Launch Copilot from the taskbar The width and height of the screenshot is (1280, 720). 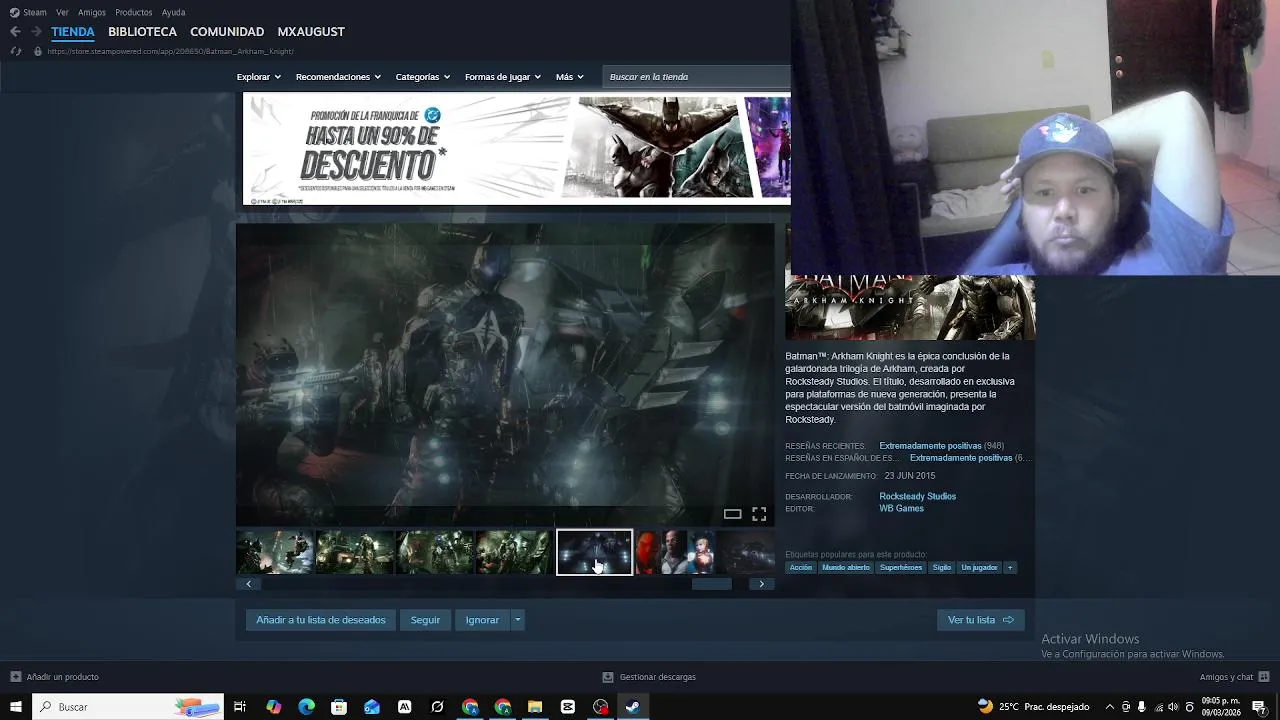click(x=273, y=707)
